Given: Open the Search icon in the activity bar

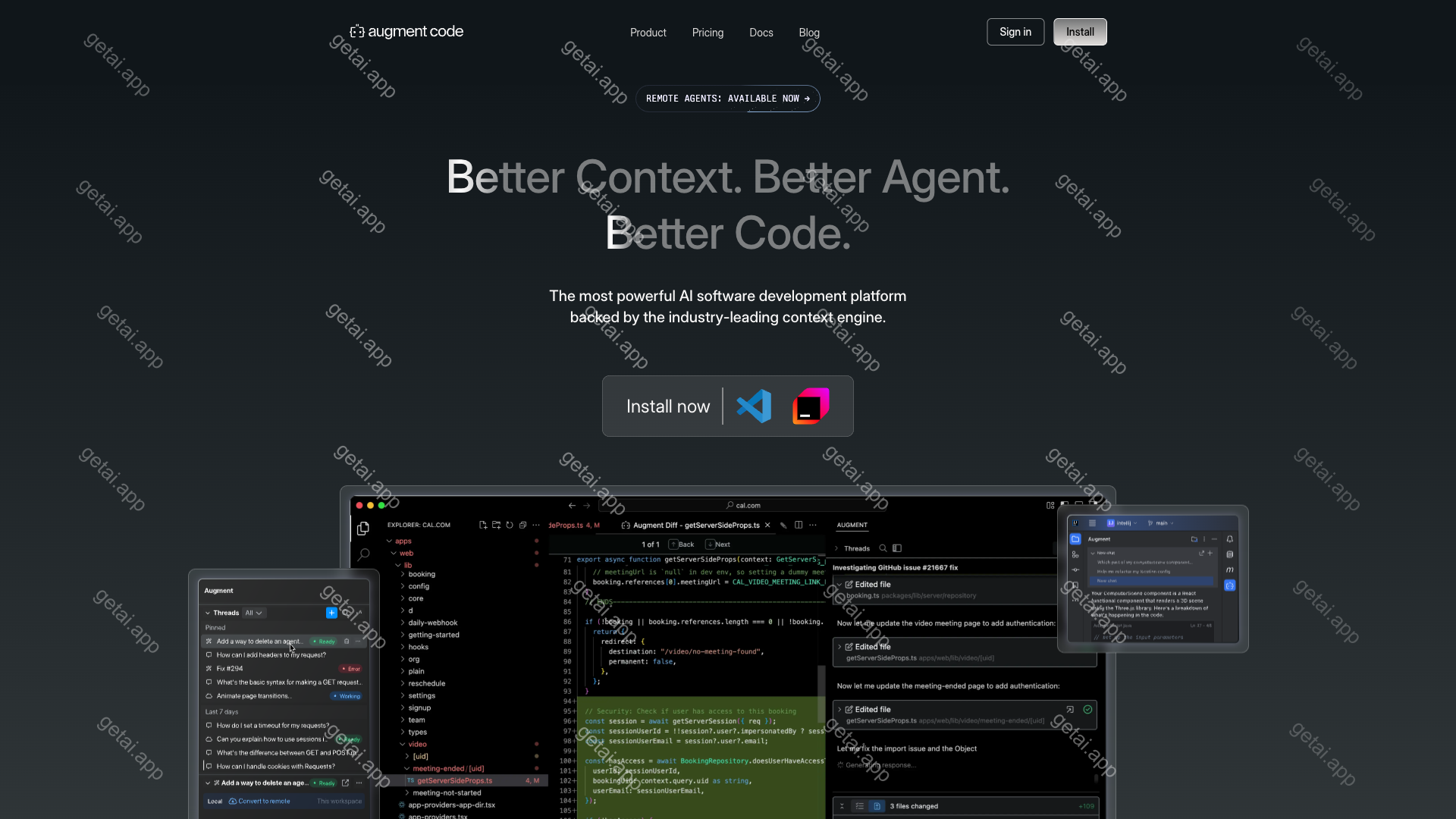Looking at the screenshot, I should click(363, 554).
